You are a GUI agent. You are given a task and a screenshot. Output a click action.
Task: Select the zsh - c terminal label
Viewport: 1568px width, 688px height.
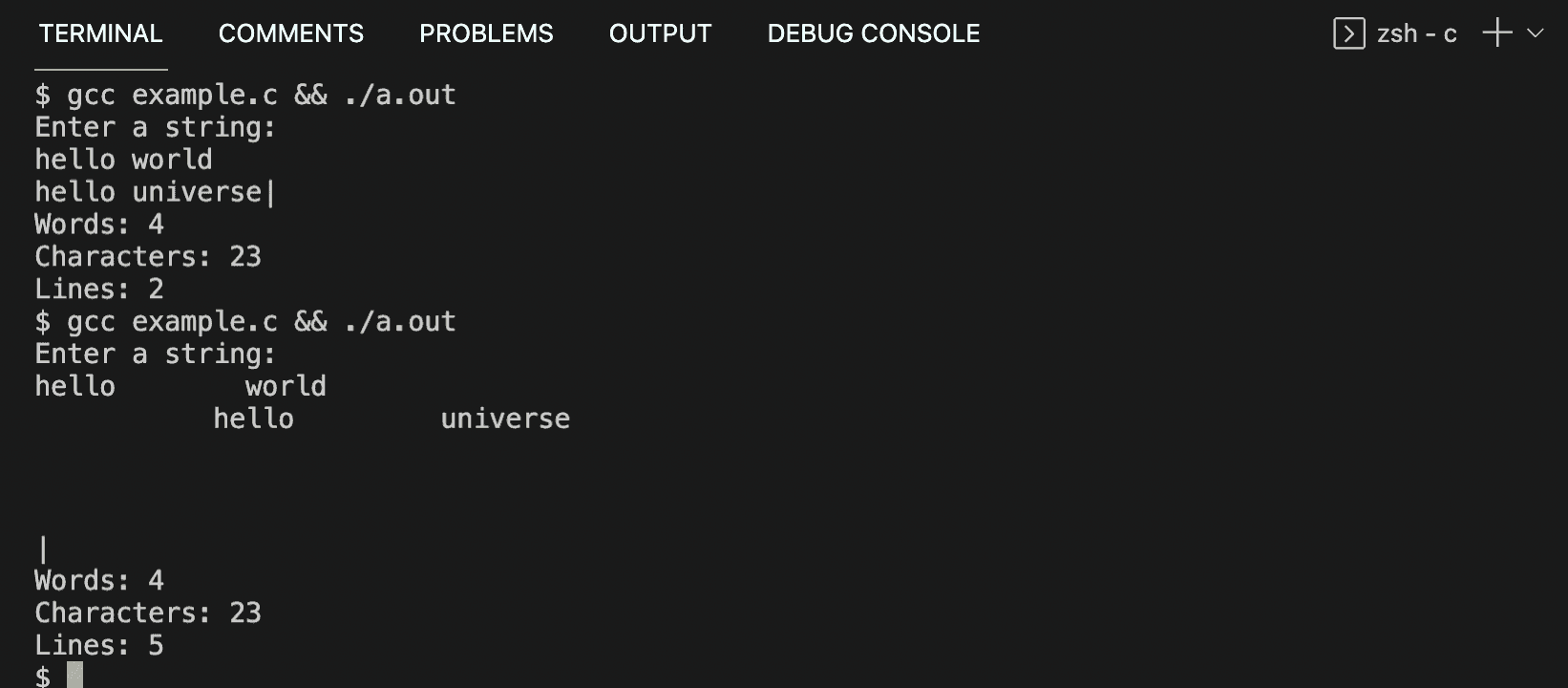(1416, 33)
